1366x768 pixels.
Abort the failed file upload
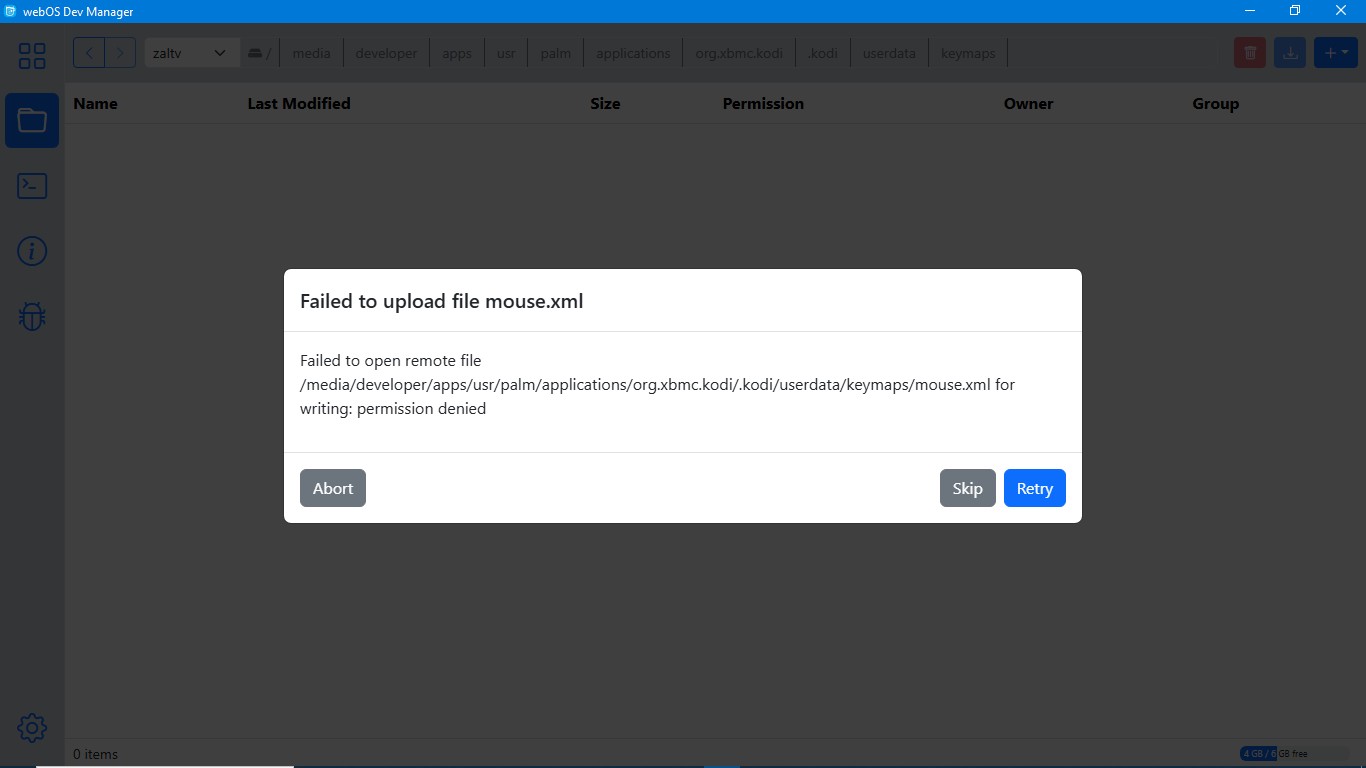pos(333,488)
